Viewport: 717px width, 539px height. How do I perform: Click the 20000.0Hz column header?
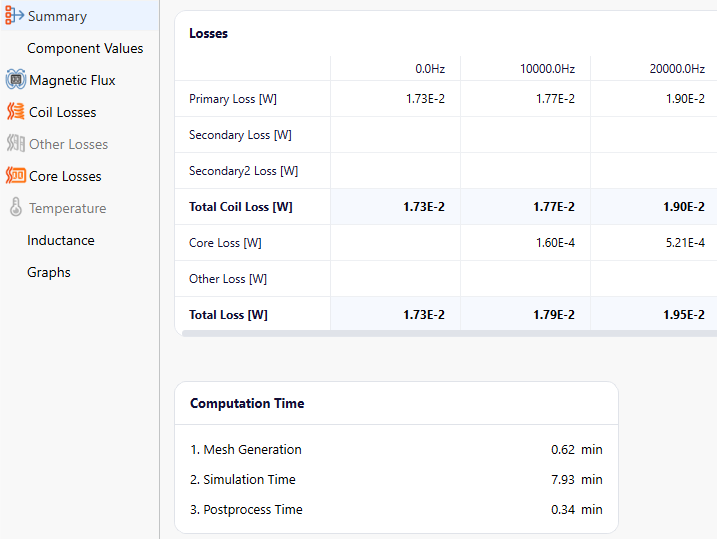677,69
